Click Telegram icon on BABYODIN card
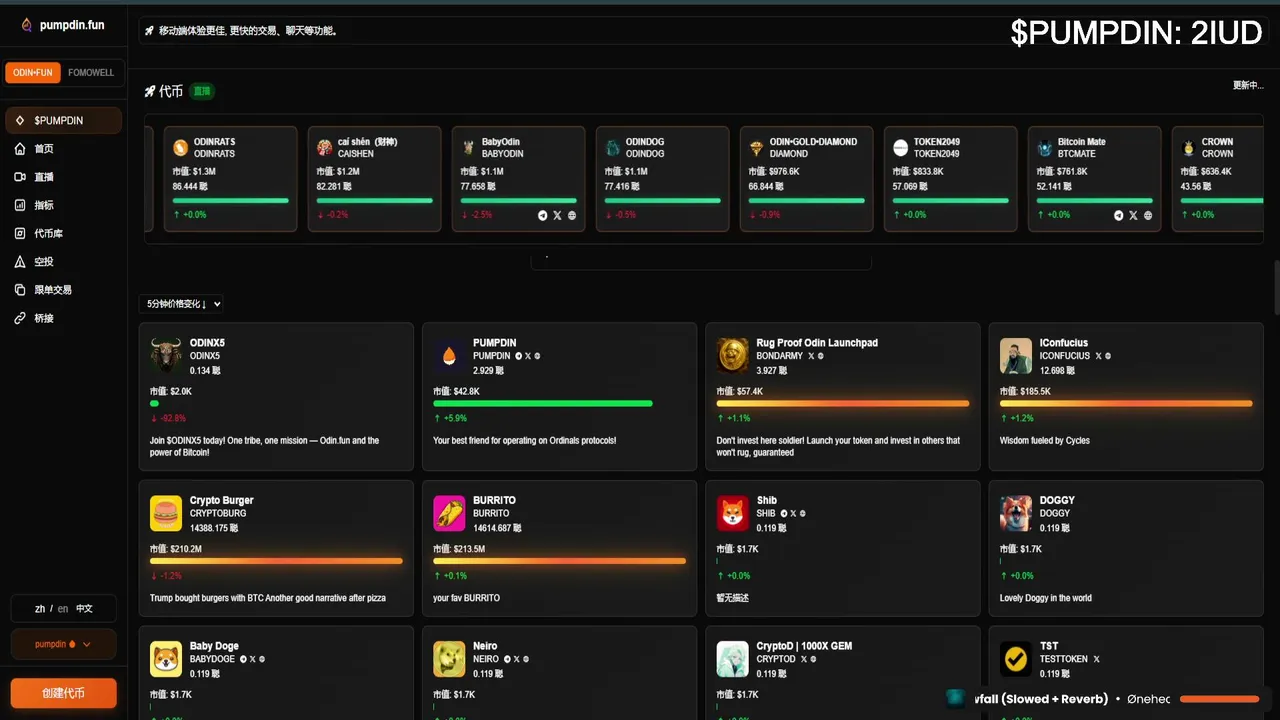This screenshot has height=720, width=1280. point(543,215)
